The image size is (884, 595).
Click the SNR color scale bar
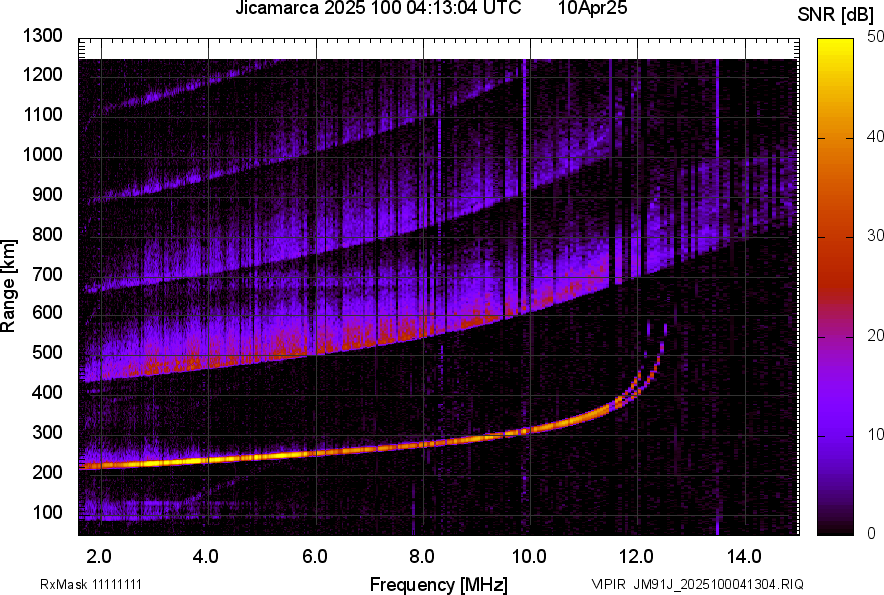[x=836, y=287]
